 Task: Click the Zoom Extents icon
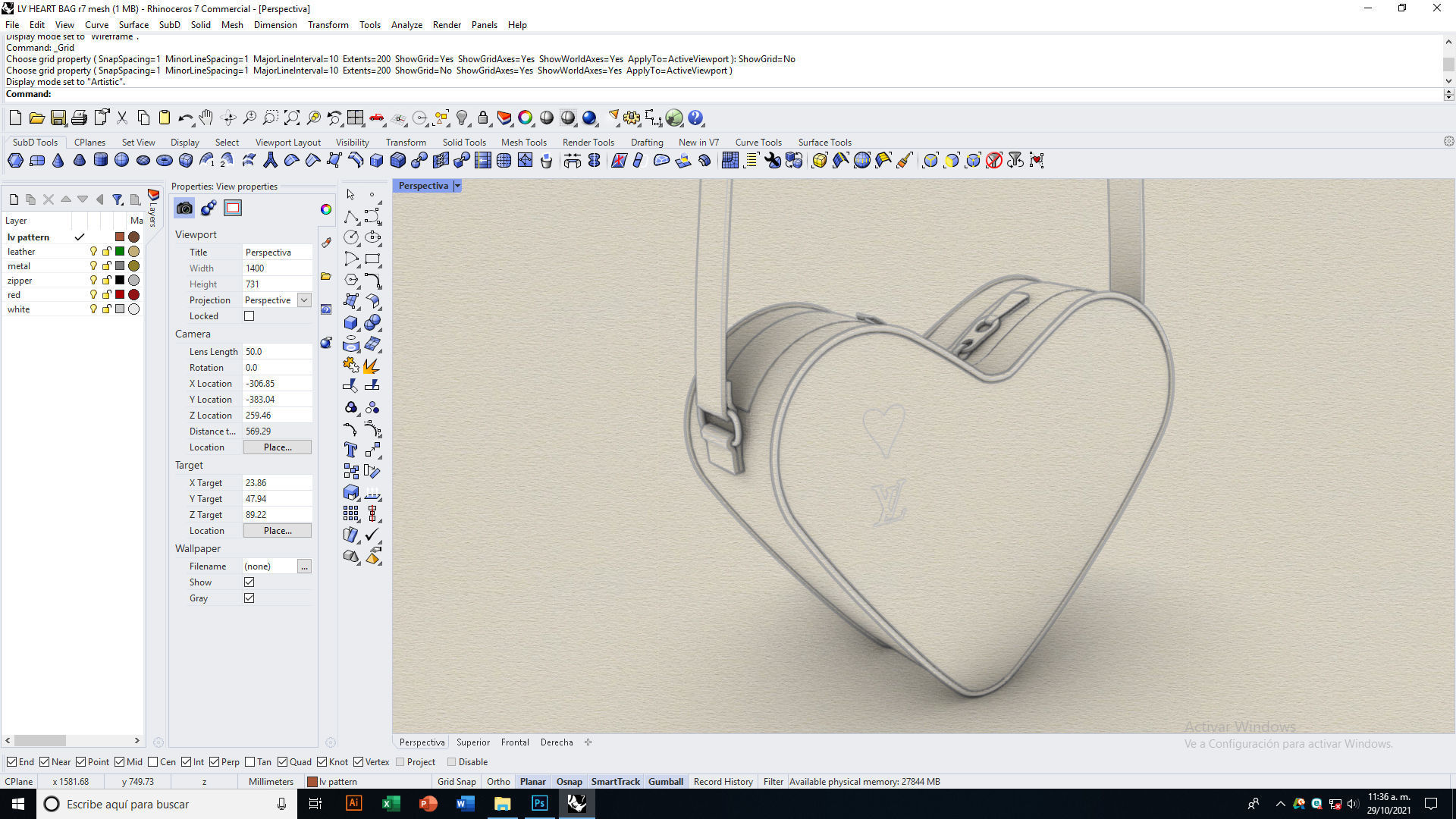tap(292, 118)
